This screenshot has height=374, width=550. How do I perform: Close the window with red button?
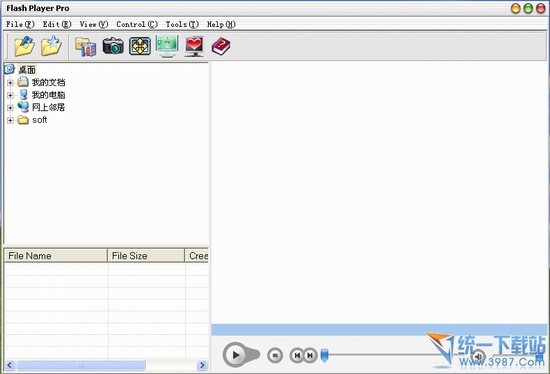(x=541, y=8)
